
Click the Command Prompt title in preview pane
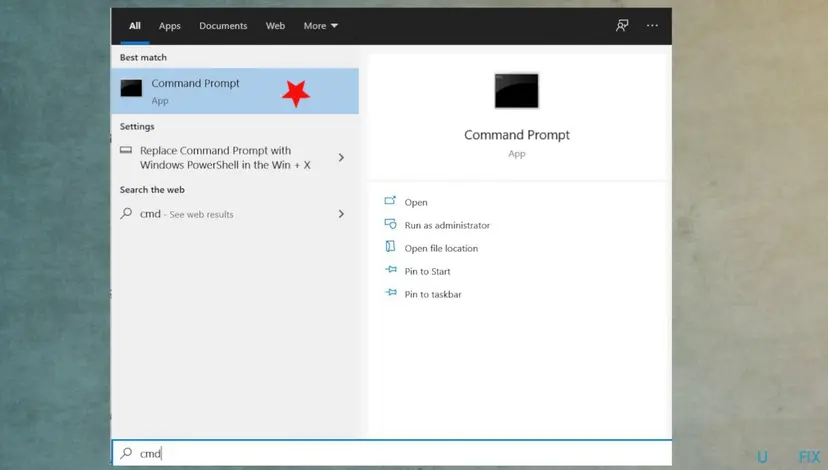point(517,135)
